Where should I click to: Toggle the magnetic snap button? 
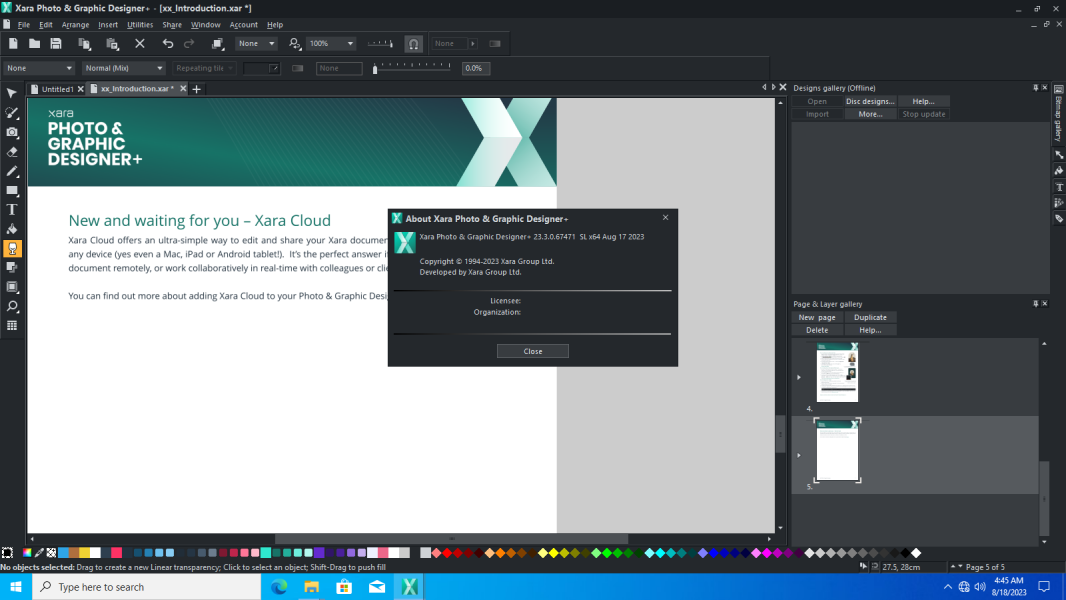(413, 43)
